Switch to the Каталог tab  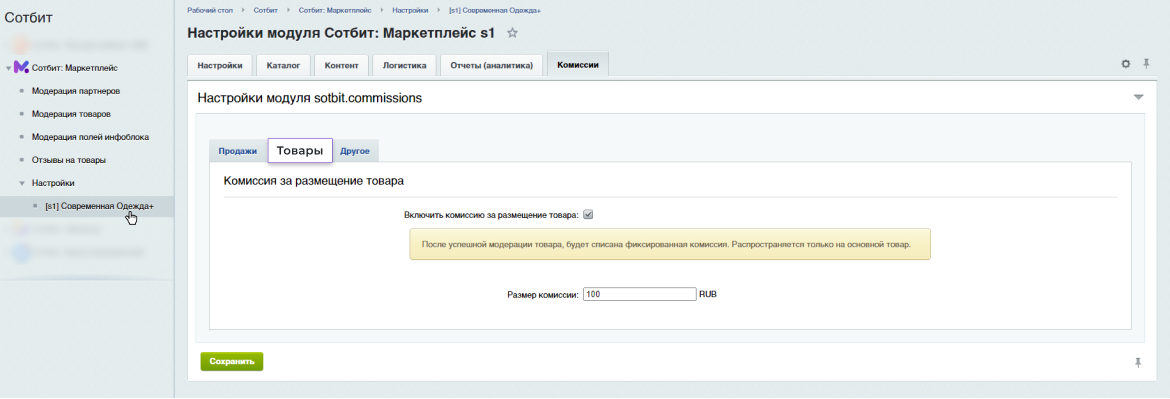[284, 66]
